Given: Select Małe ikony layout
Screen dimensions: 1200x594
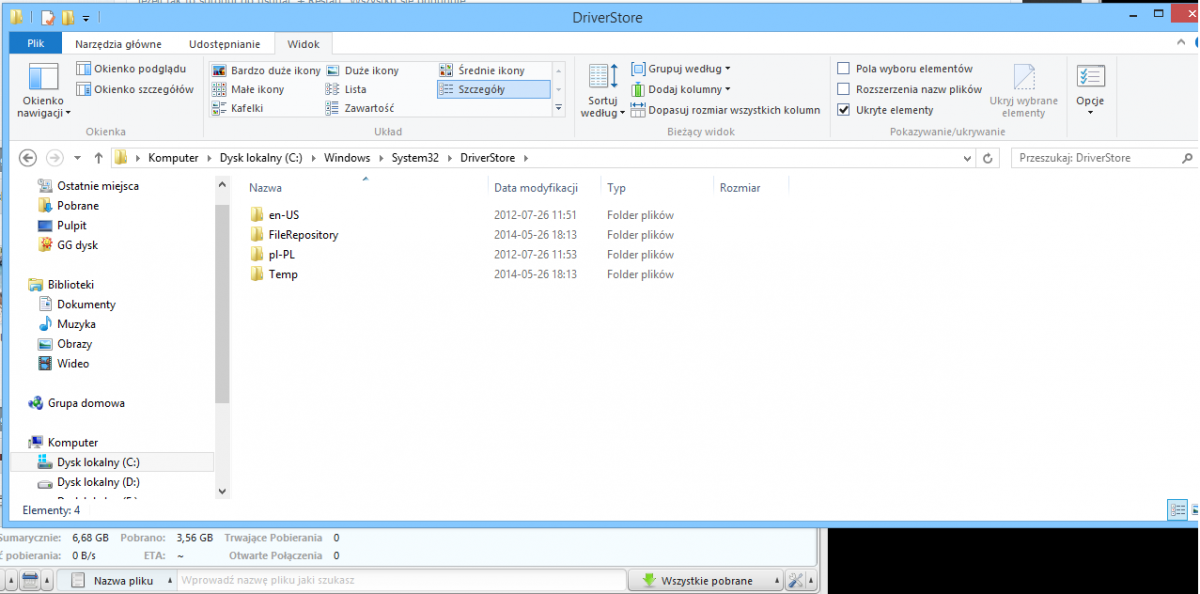Looking at the screenshot, I should [249, 89].
